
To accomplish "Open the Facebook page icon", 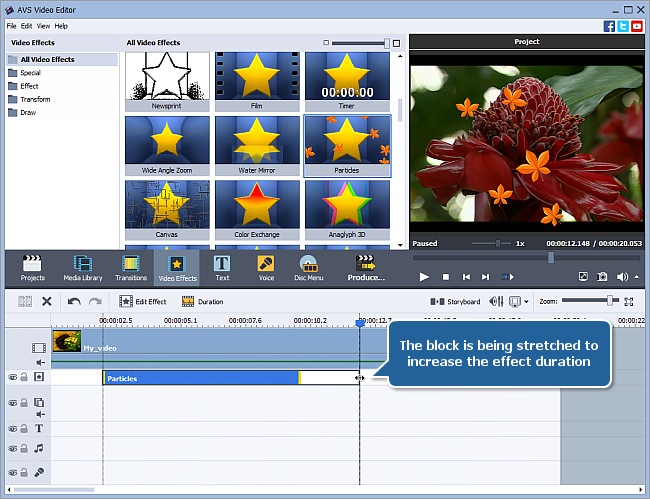I will tap(609, 26).
